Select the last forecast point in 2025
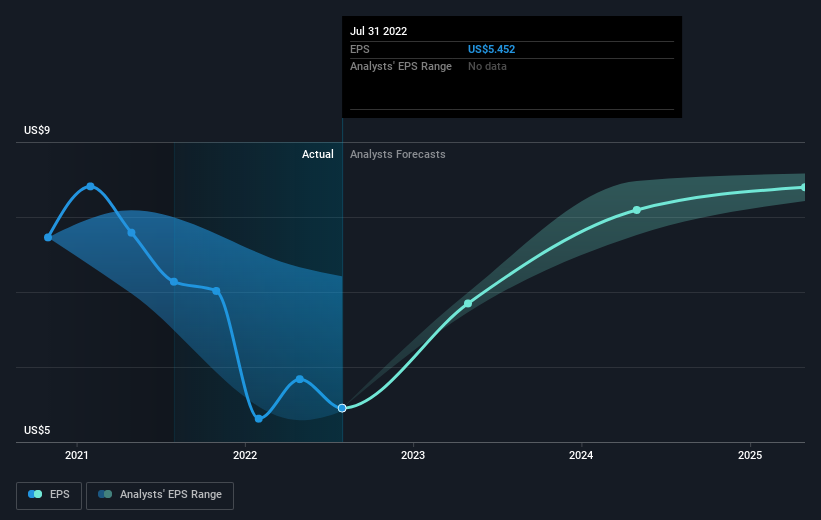 (804, 187)
